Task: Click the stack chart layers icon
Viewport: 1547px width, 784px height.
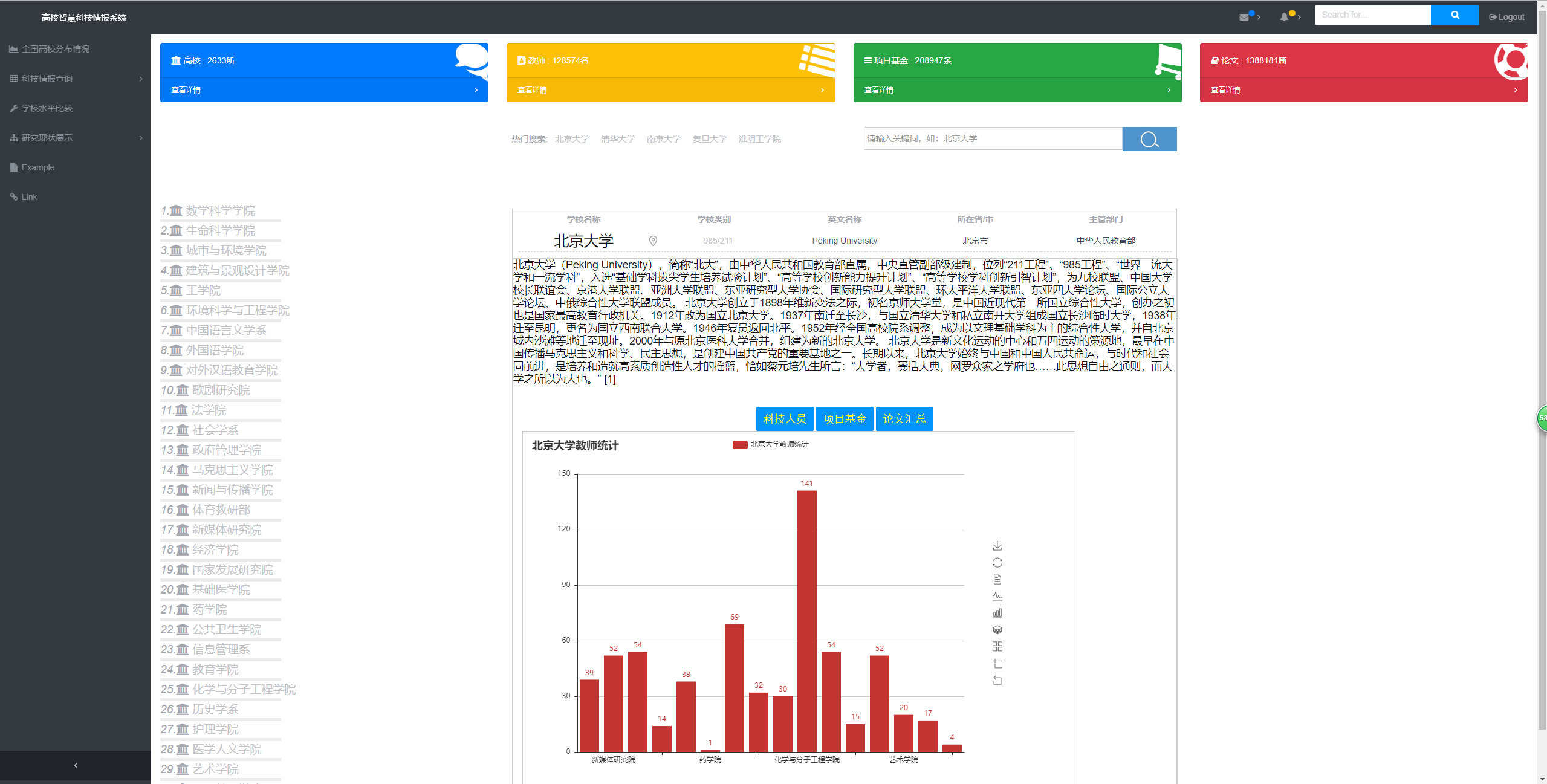Action: pyautogui.click(x=997, y=630)
